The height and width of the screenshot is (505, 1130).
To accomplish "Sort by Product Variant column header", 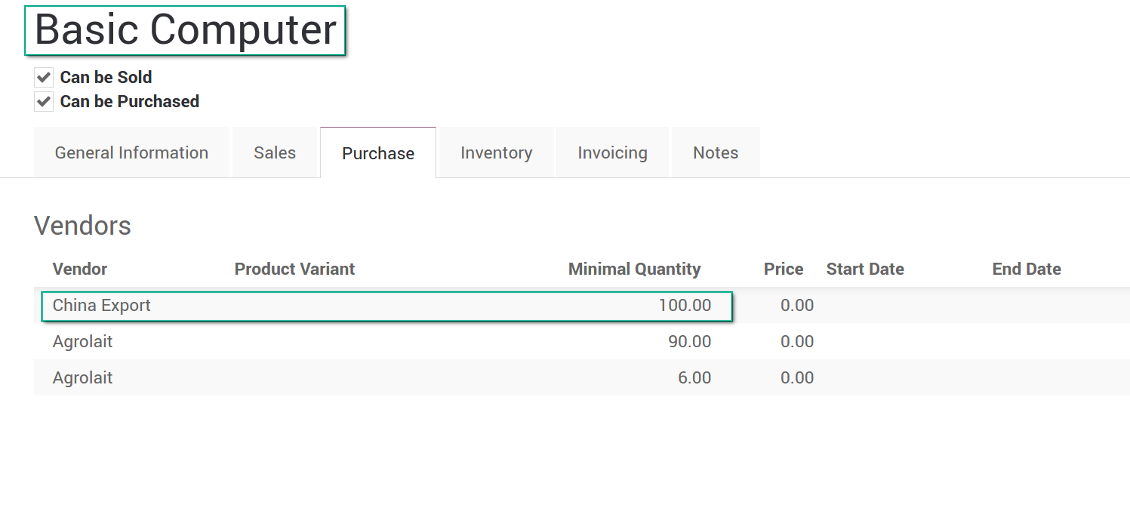I will click(295, 269).
